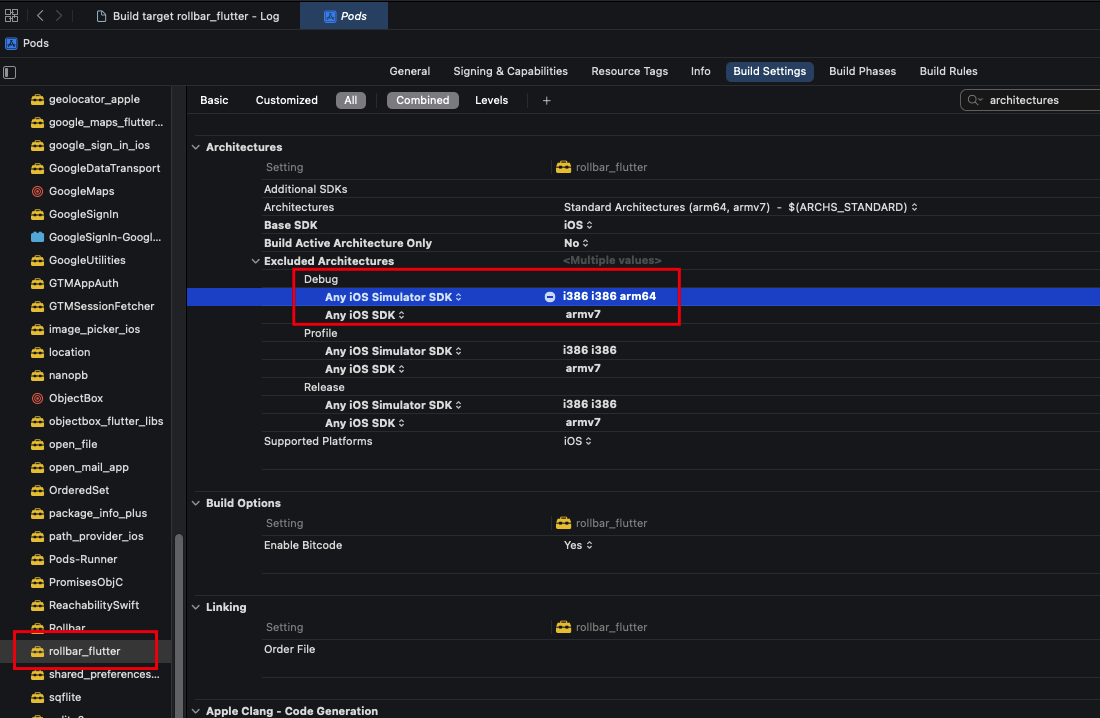This screenshot has width=1100, height=718.
Task: Switch to the Signing & Capabilities tab
Action: [510, 71]
